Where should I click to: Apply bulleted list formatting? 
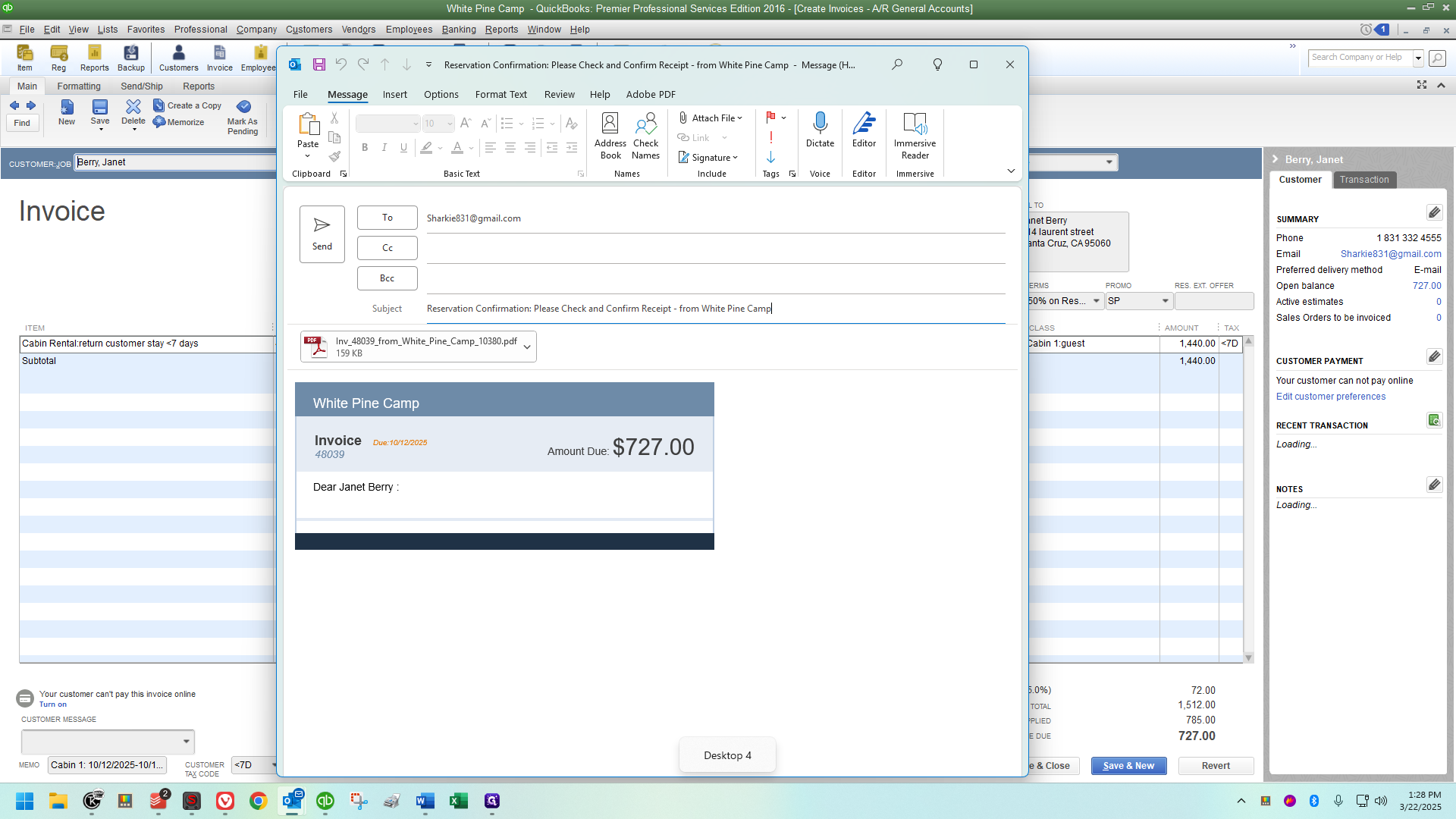(507, 123)
